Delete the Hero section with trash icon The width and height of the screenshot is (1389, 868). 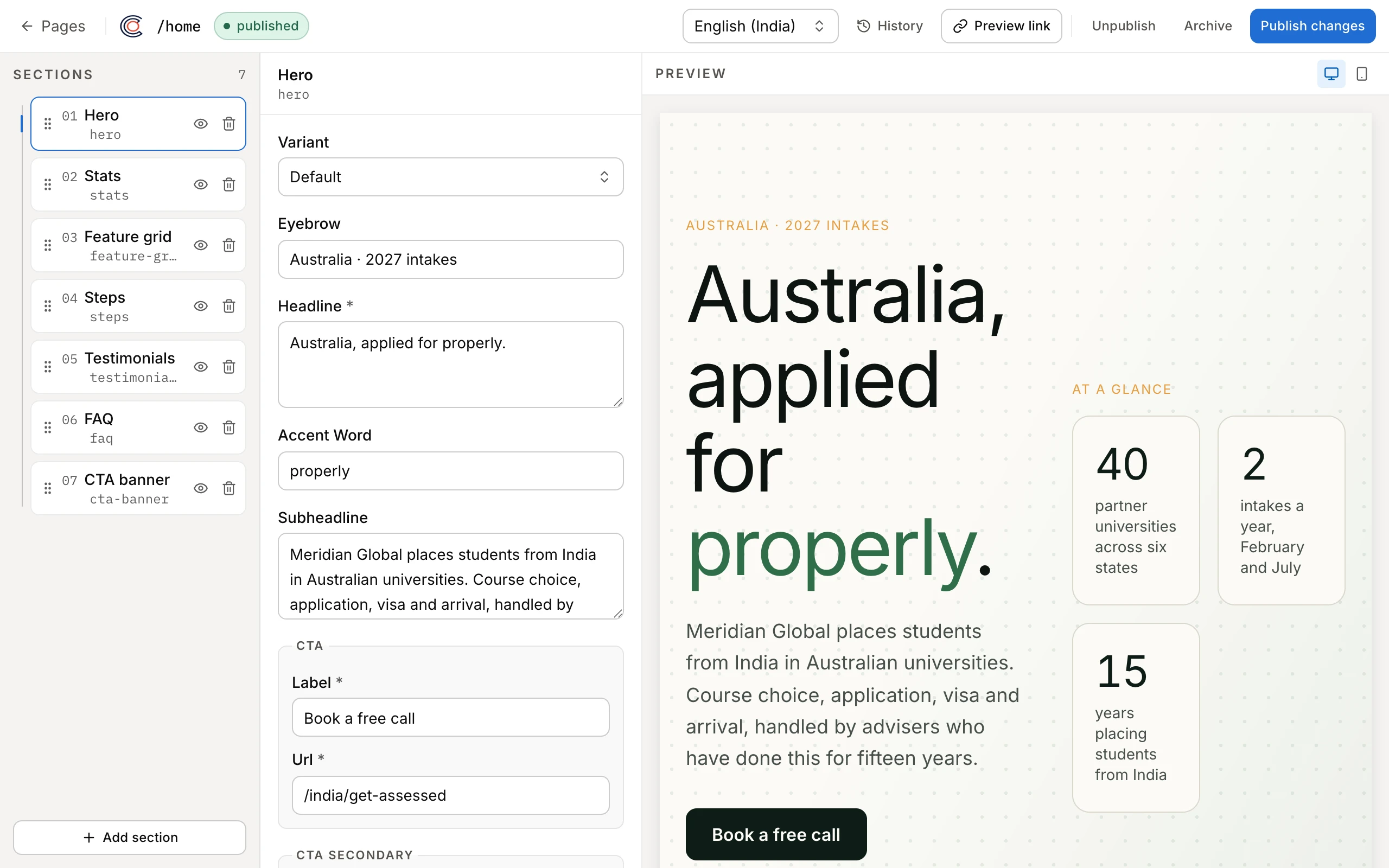coord(228,124)
